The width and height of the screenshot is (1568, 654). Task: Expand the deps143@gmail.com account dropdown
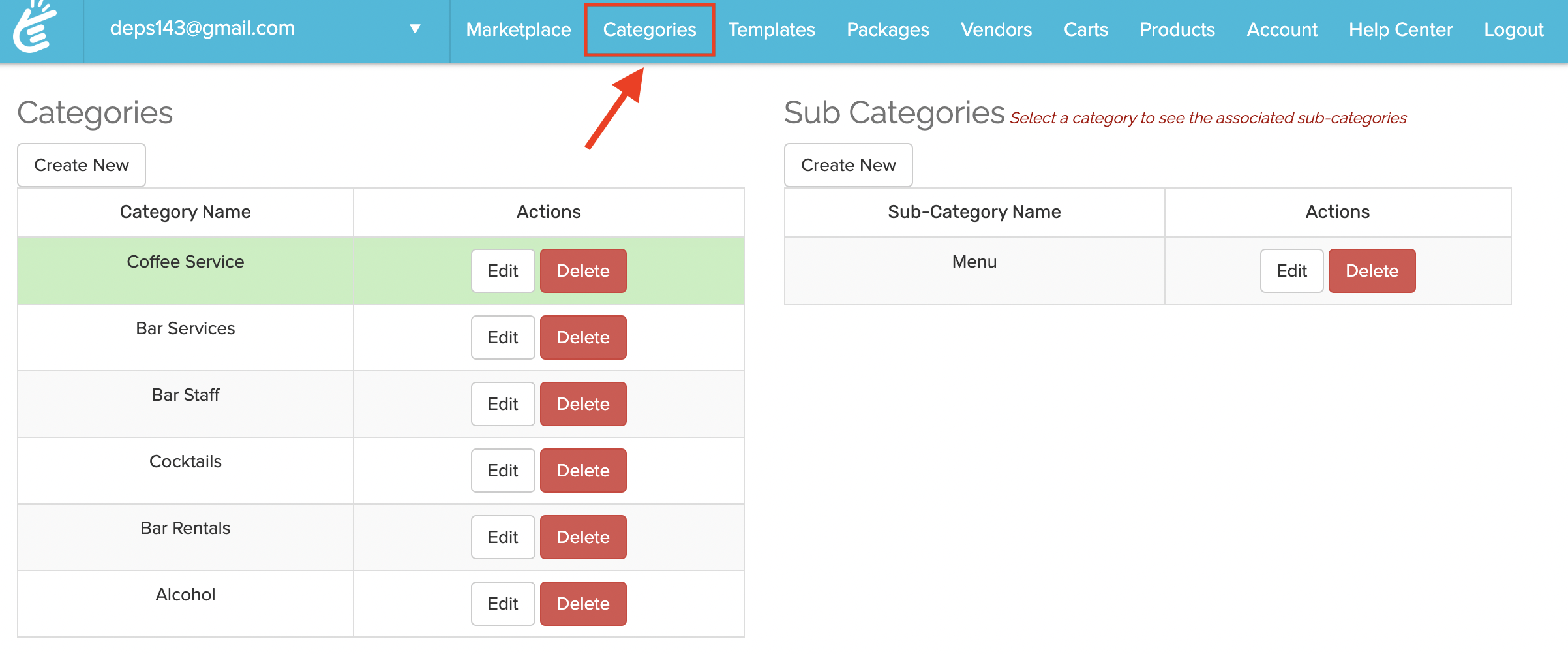pyautogui.click(x=414, y=29)
